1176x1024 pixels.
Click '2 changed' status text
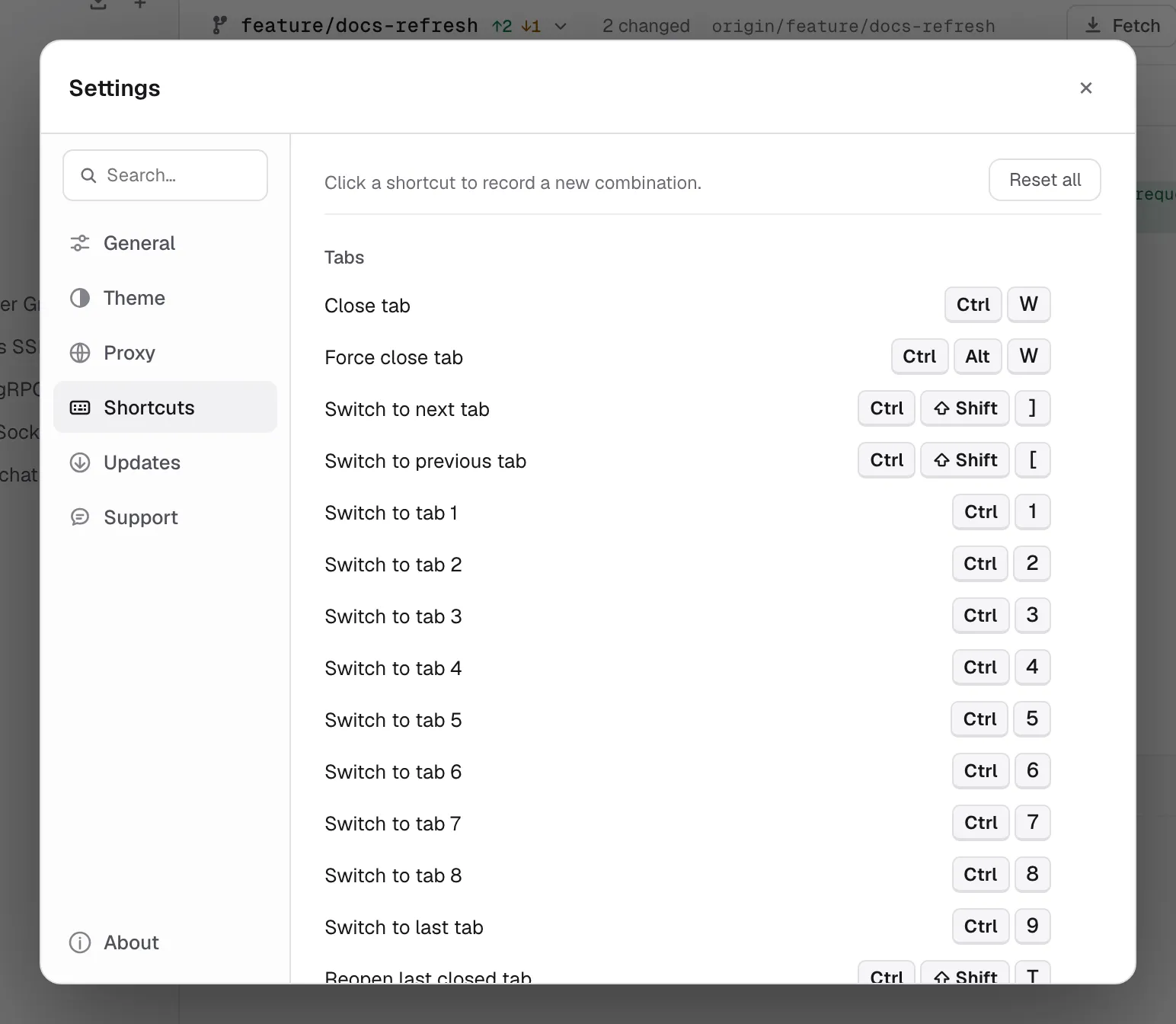click(646, 26)
